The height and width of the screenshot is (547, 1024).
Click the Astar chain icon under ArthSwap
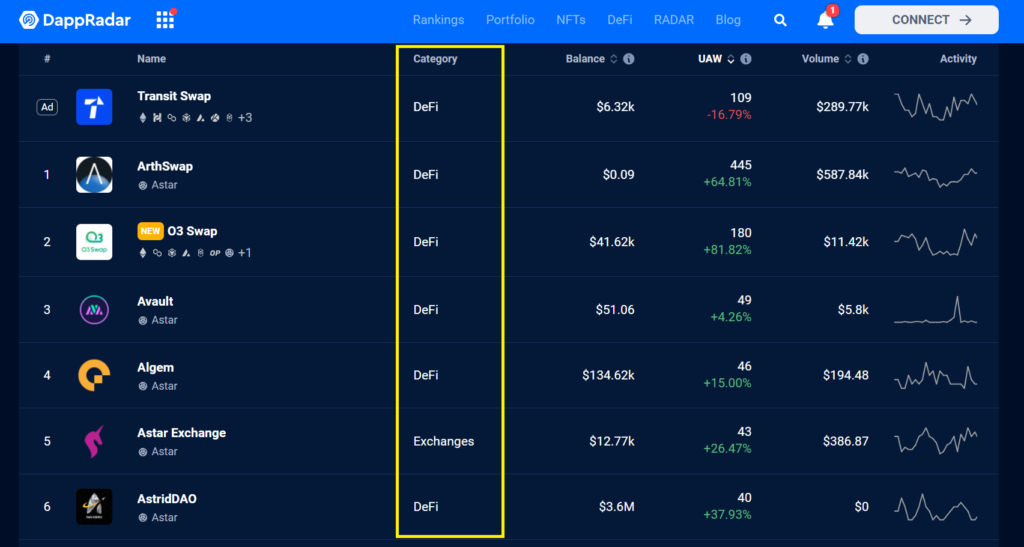(142, 185)
